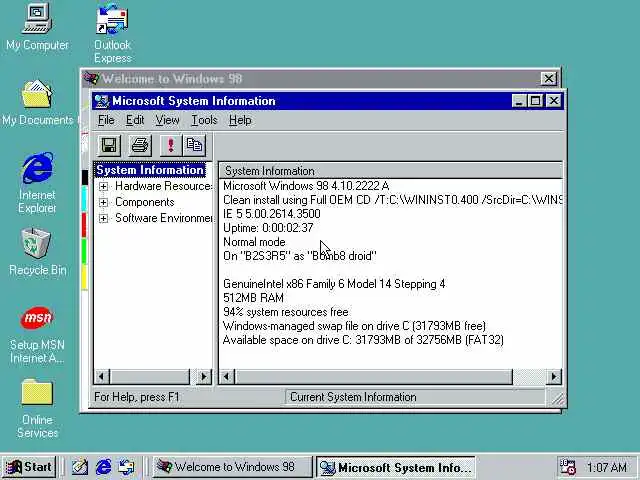640x480 pixels.
Task: Click the "Microsoft Windows 98 4.10.2222 A" line
Action: [x=306, y=186]
